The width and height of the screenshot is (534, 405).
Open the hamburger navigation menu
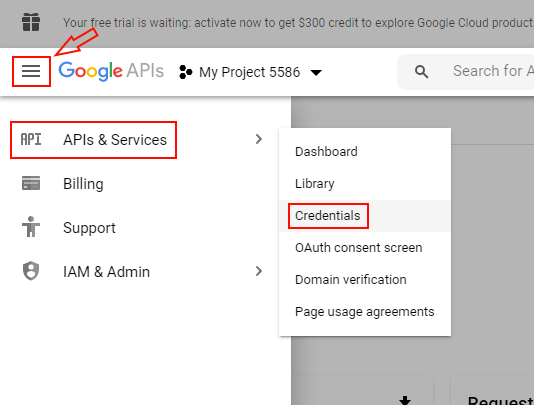[x=31, y=72]
